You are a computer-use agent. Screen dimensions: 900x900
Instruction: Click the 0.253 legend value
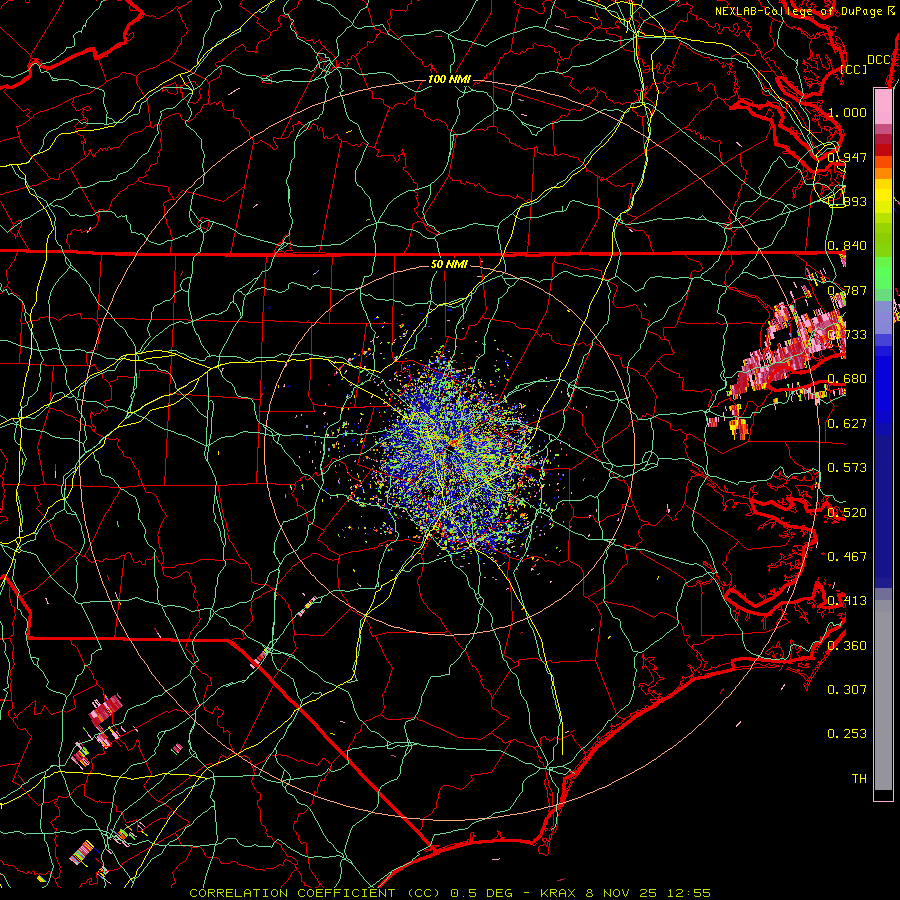tap(847, 734)
